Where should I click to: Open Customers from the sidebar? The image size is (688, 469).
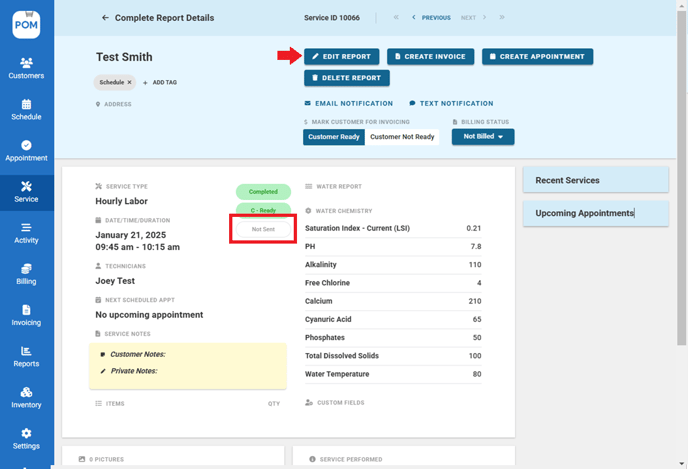click(x=26, y=67)
